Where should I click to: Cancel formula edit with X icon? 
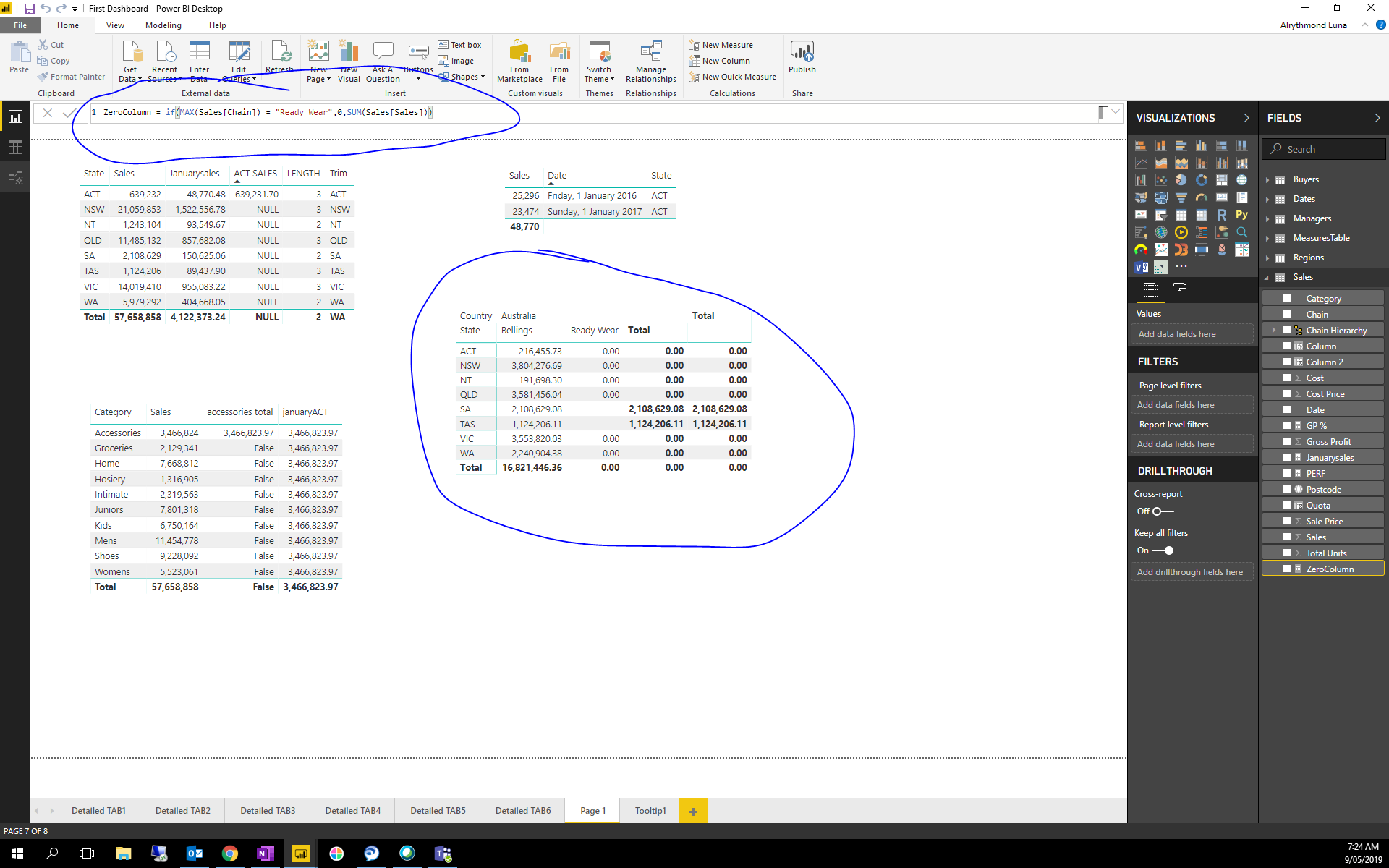tap(47, 113)
